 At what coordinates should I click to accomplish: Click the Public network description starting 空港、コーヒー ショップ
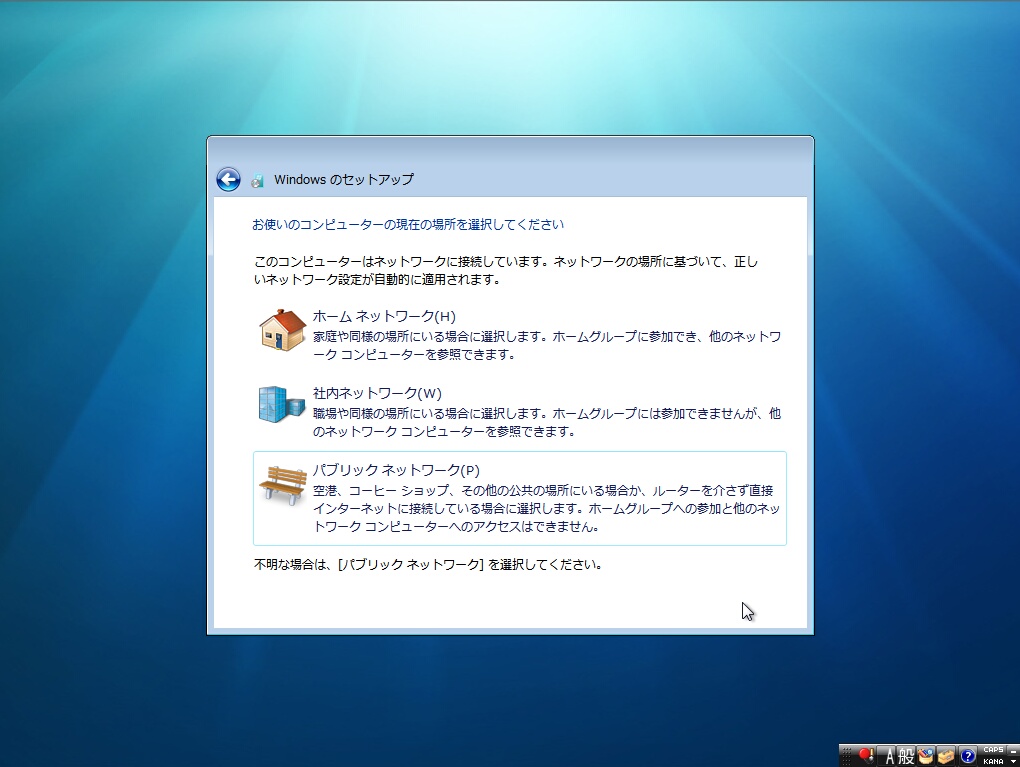(x=546, y=508)
